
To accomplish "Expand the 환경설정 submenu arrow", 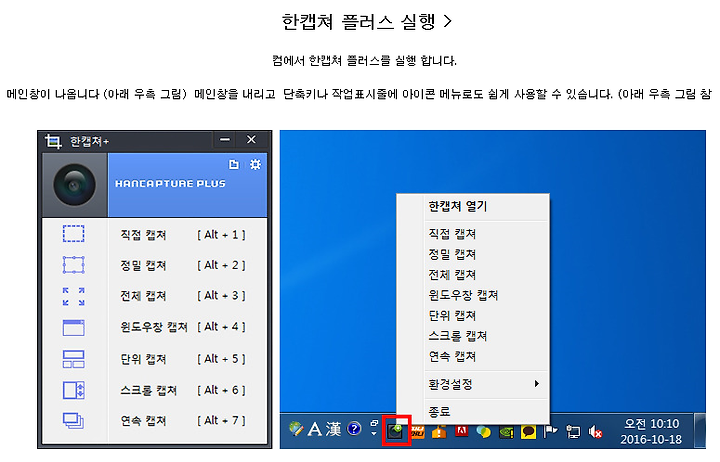I will [x=536, y=383].
